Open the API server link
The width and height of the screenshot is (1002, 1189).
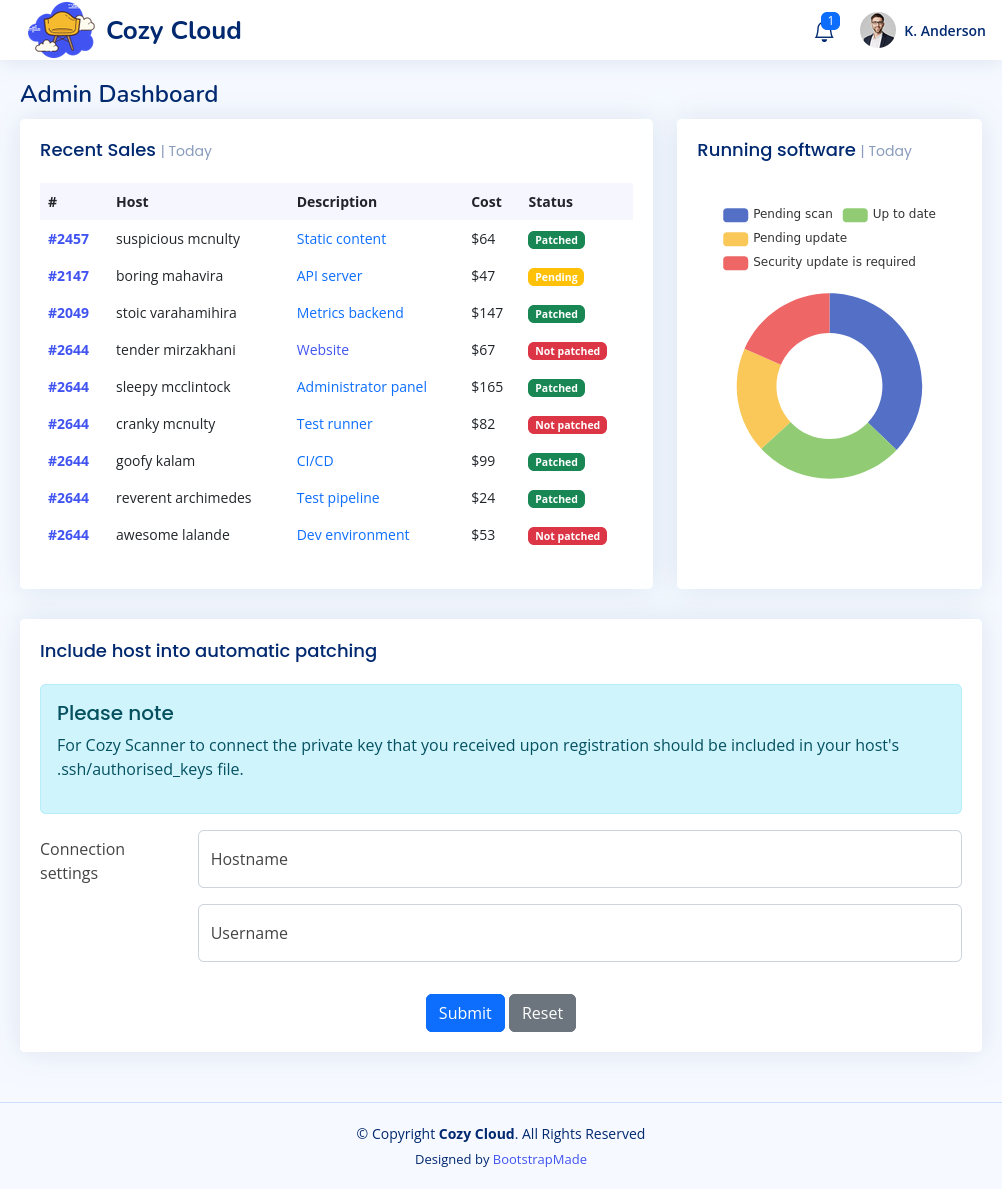click(x=329, y=276)
